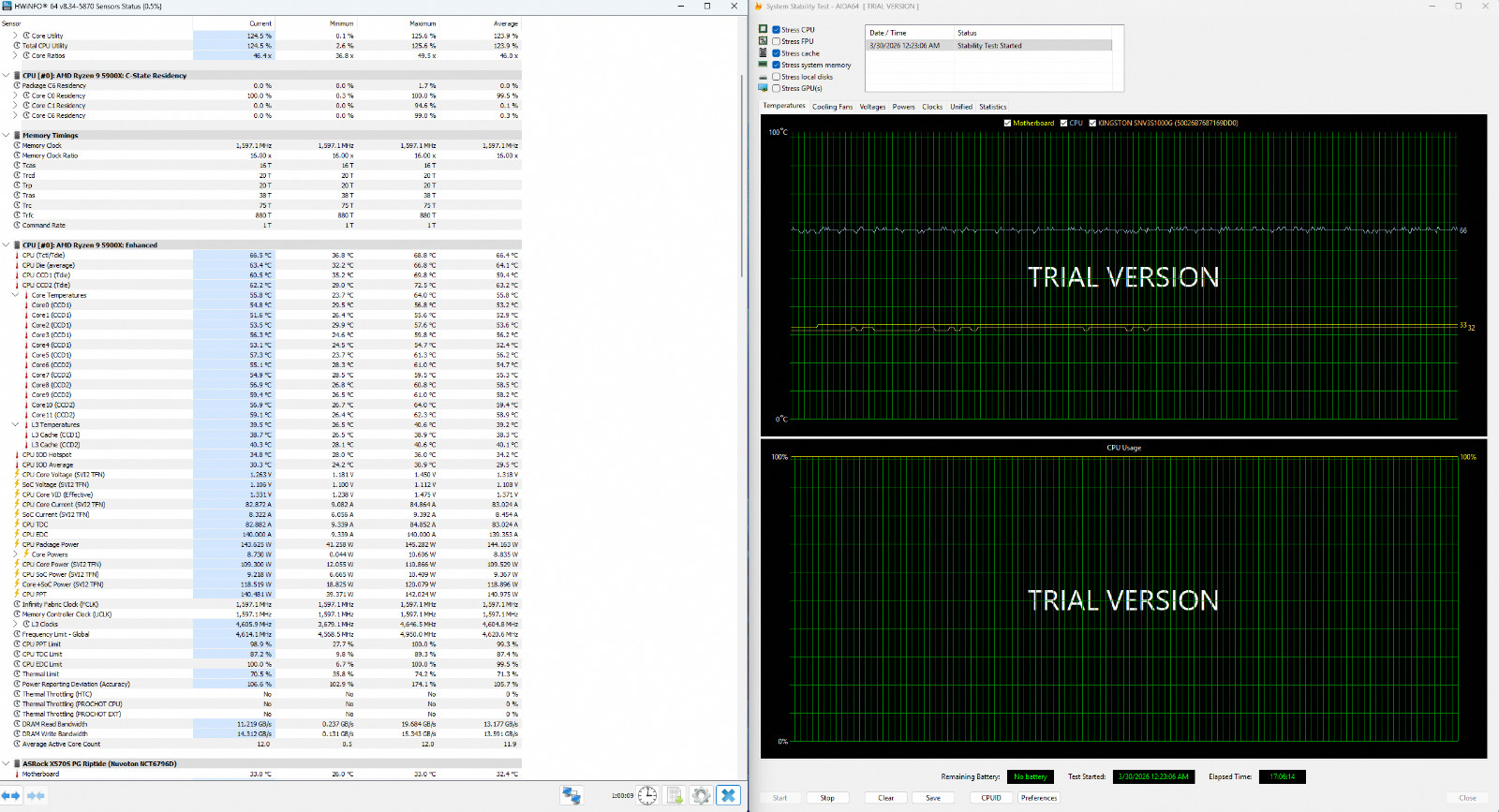Click the circle icon of Thermal Limit row
The width and height of the screenshot is (1499, 812).
[17, 674]
